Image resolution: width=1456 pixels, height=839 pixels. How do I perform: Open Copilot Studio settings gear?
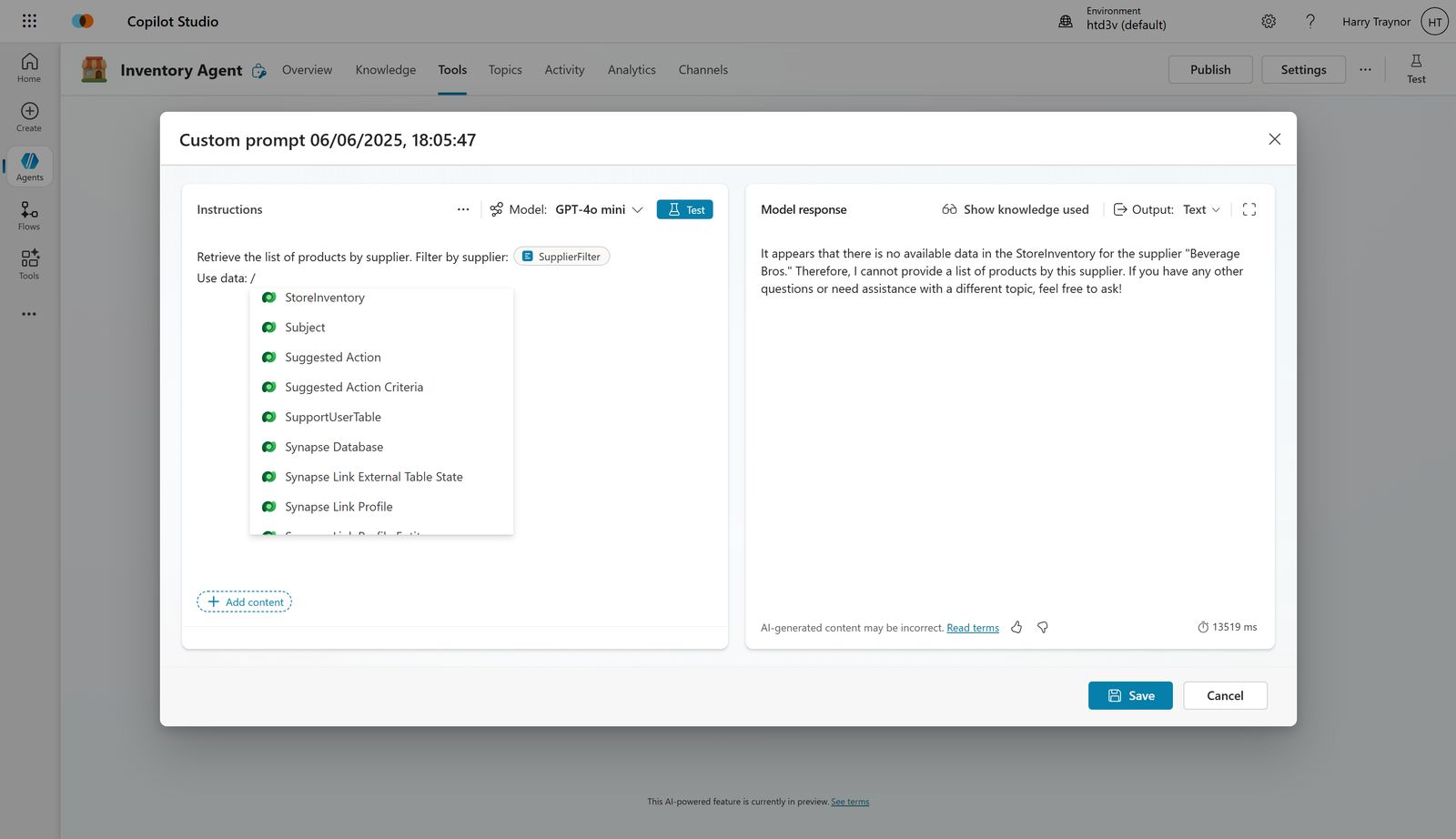click(1269, 20)
